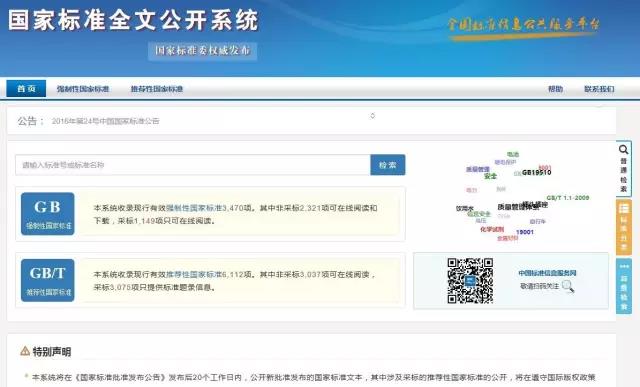Click the 公告 label
Viewport: 640px width, 387px height.
[x=31, y=121]
